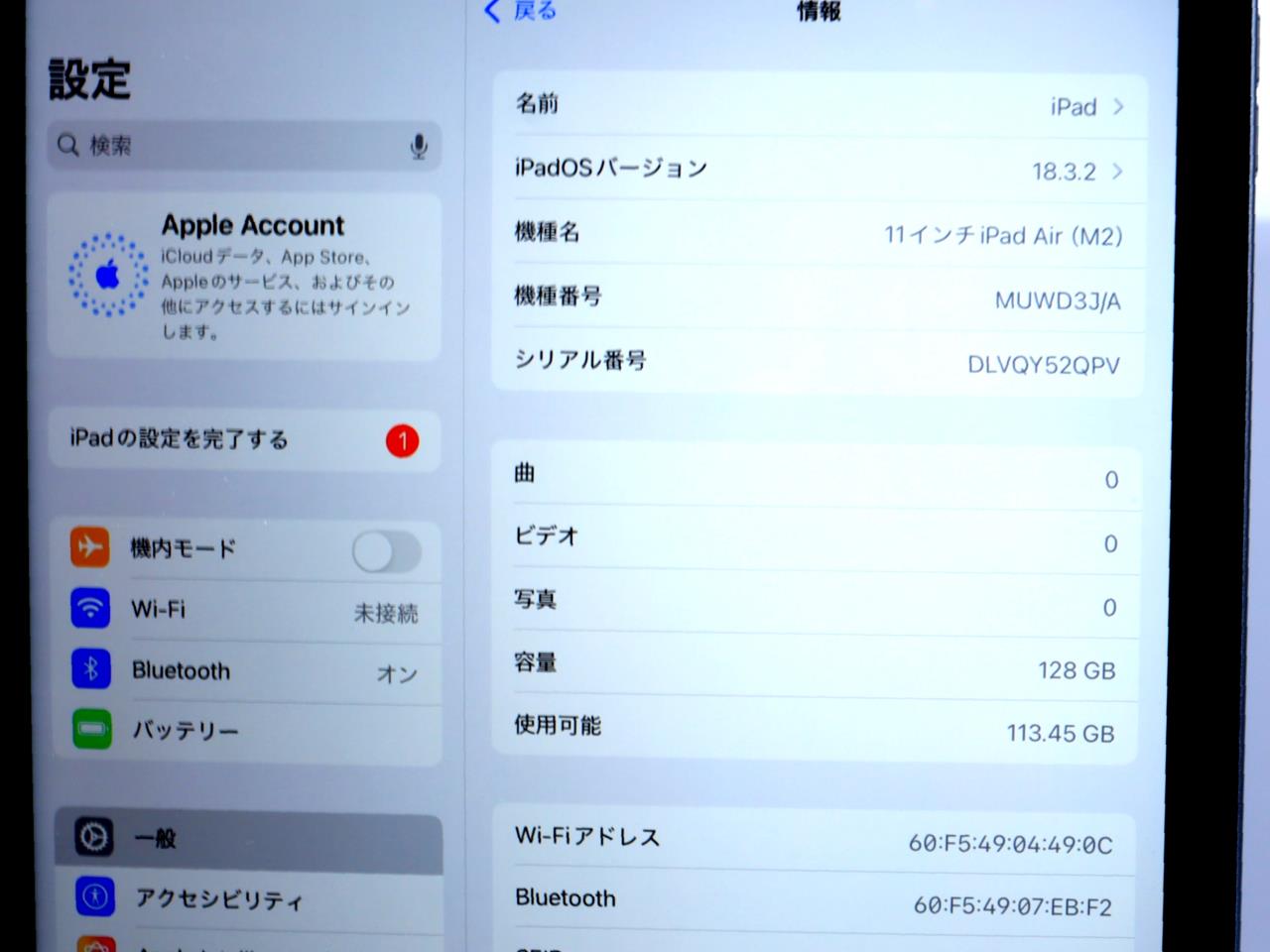Tap the microphone icon in search field
This screenshot has width=1270, height=952.
[x=419, y=147]
